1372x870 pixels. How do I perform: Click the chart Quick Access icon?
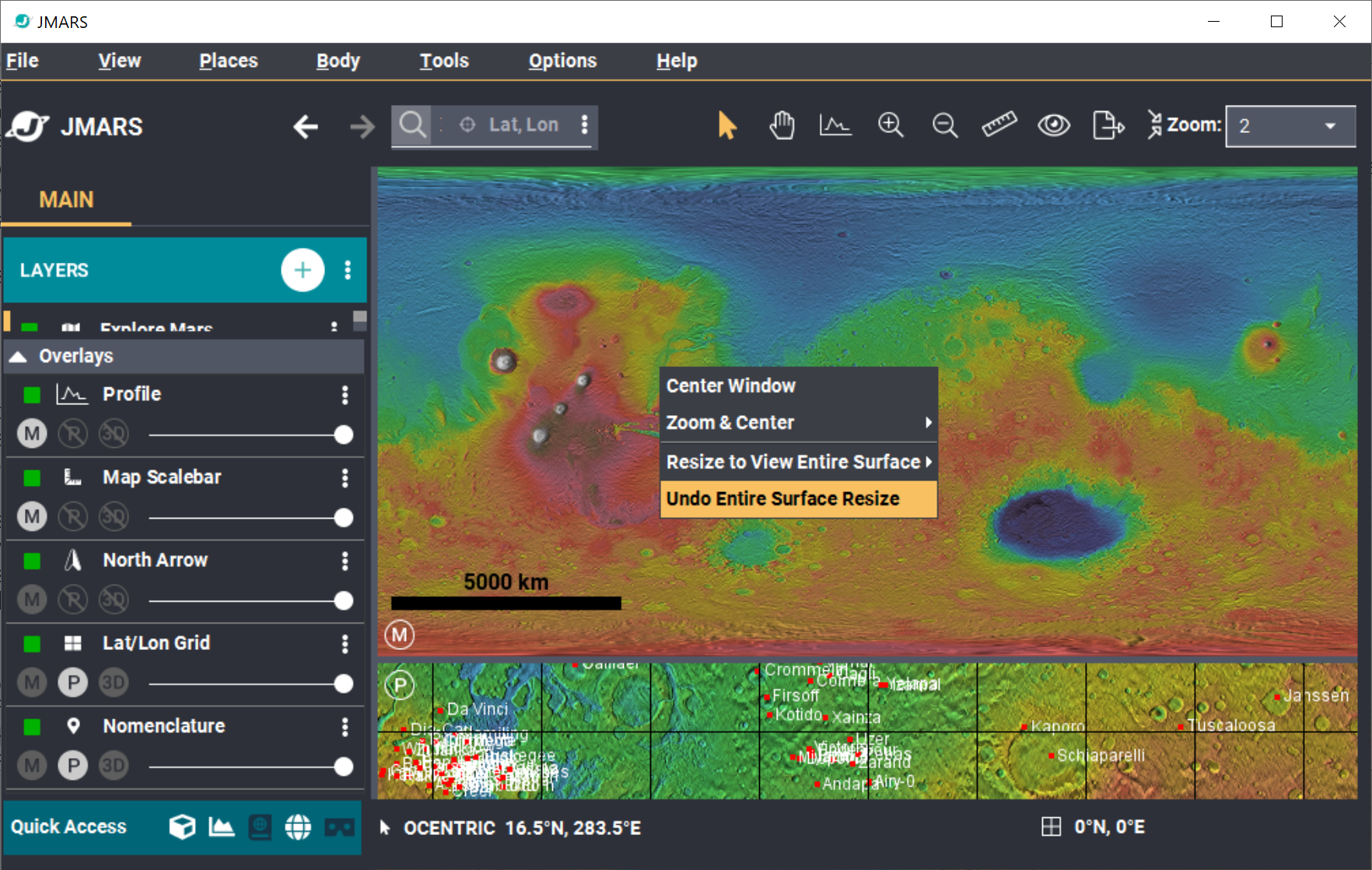[222, 826]
